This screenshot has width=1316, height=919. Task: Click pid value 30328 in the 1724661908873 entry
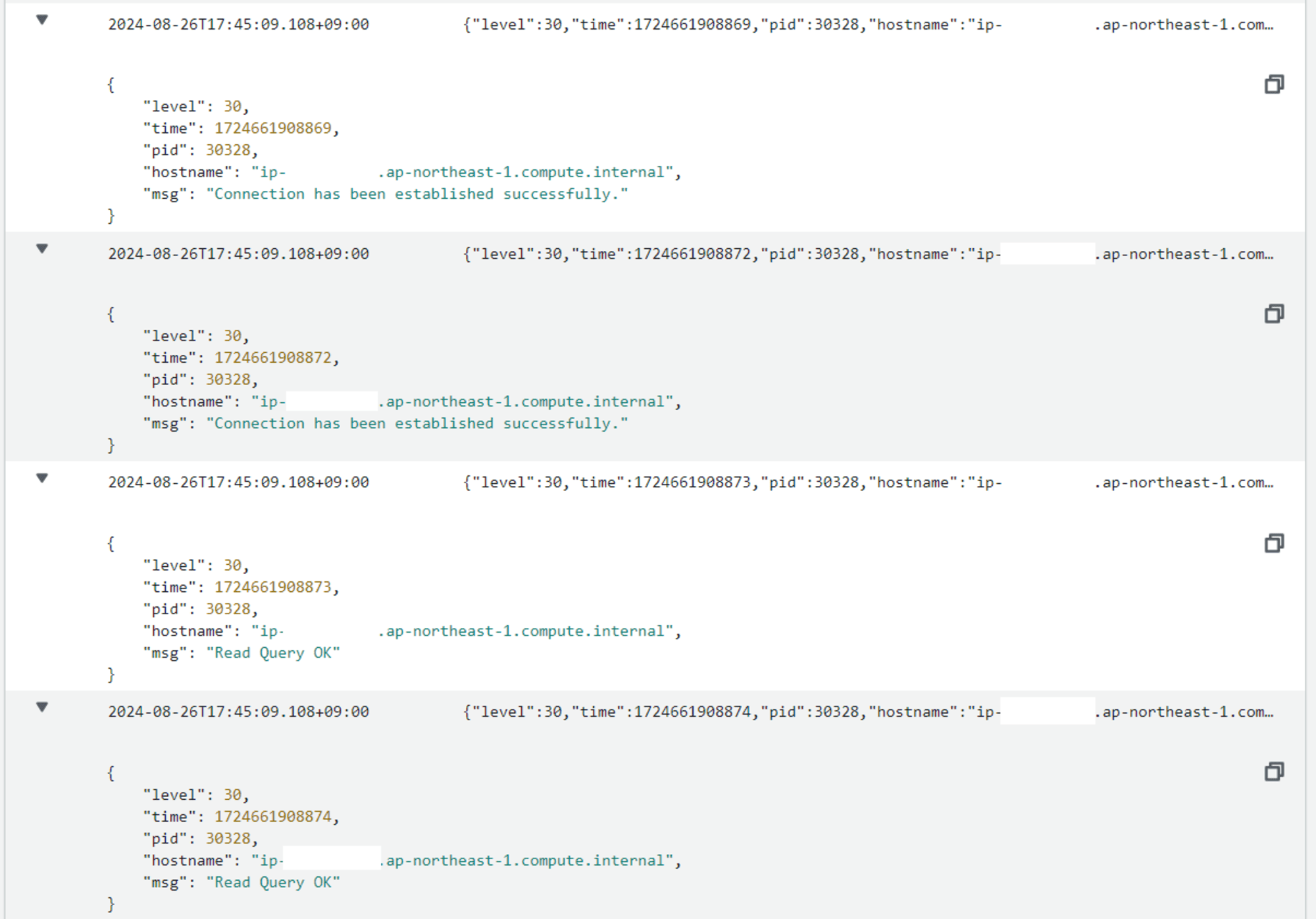[x=228, y=609]
